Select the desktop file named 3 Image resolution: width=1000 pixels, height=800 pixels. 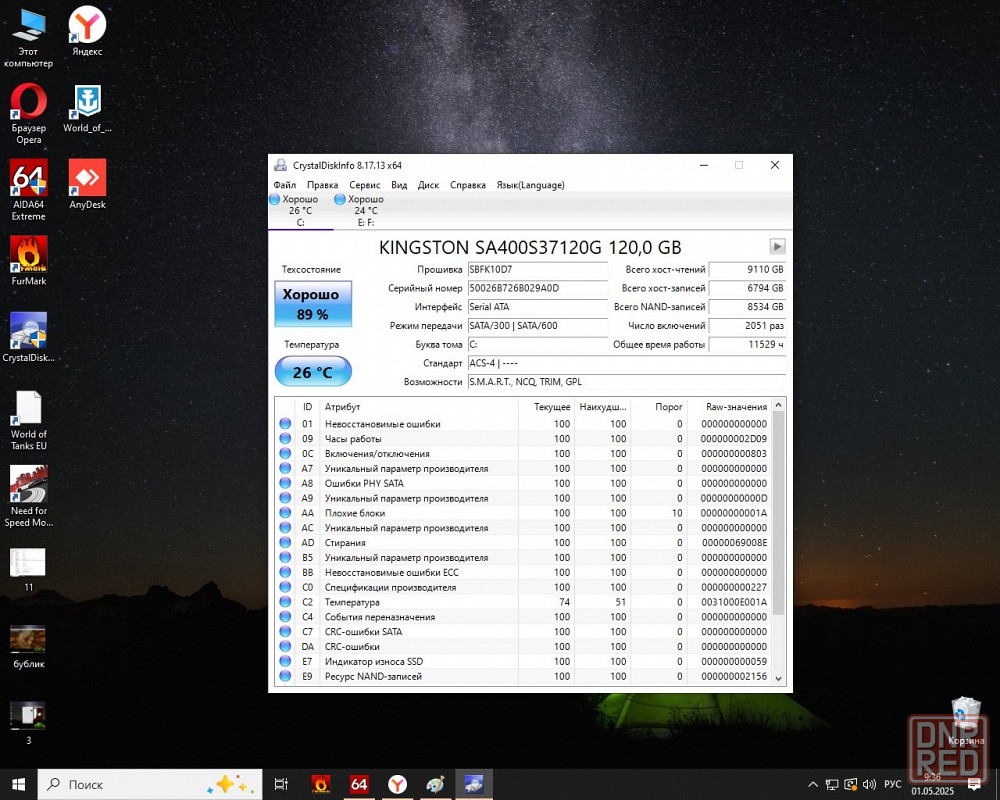[28, 723]
